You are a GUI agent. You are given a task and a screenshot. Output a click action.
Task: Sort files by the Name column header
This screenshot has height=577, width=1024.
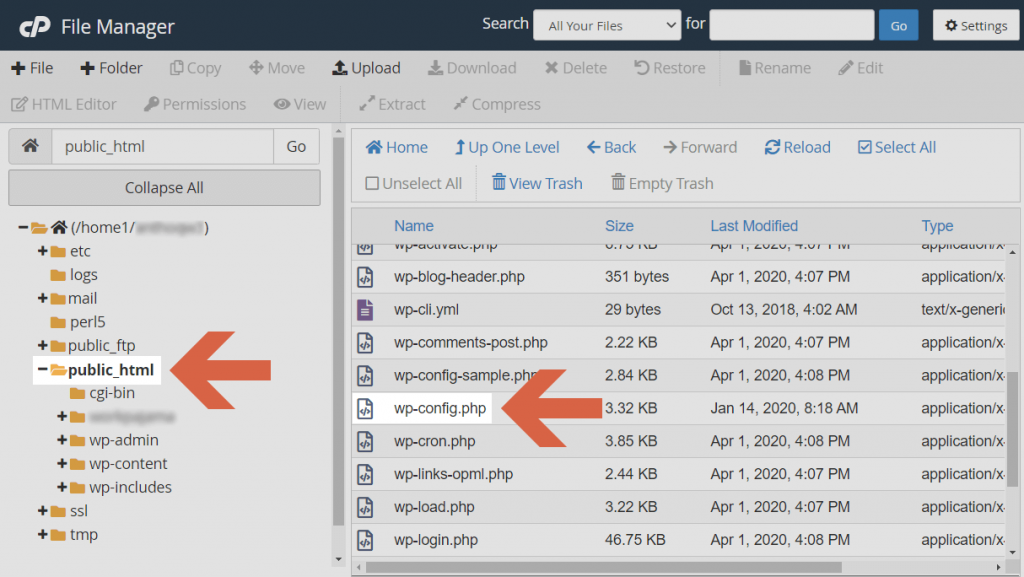pos(414,226)
